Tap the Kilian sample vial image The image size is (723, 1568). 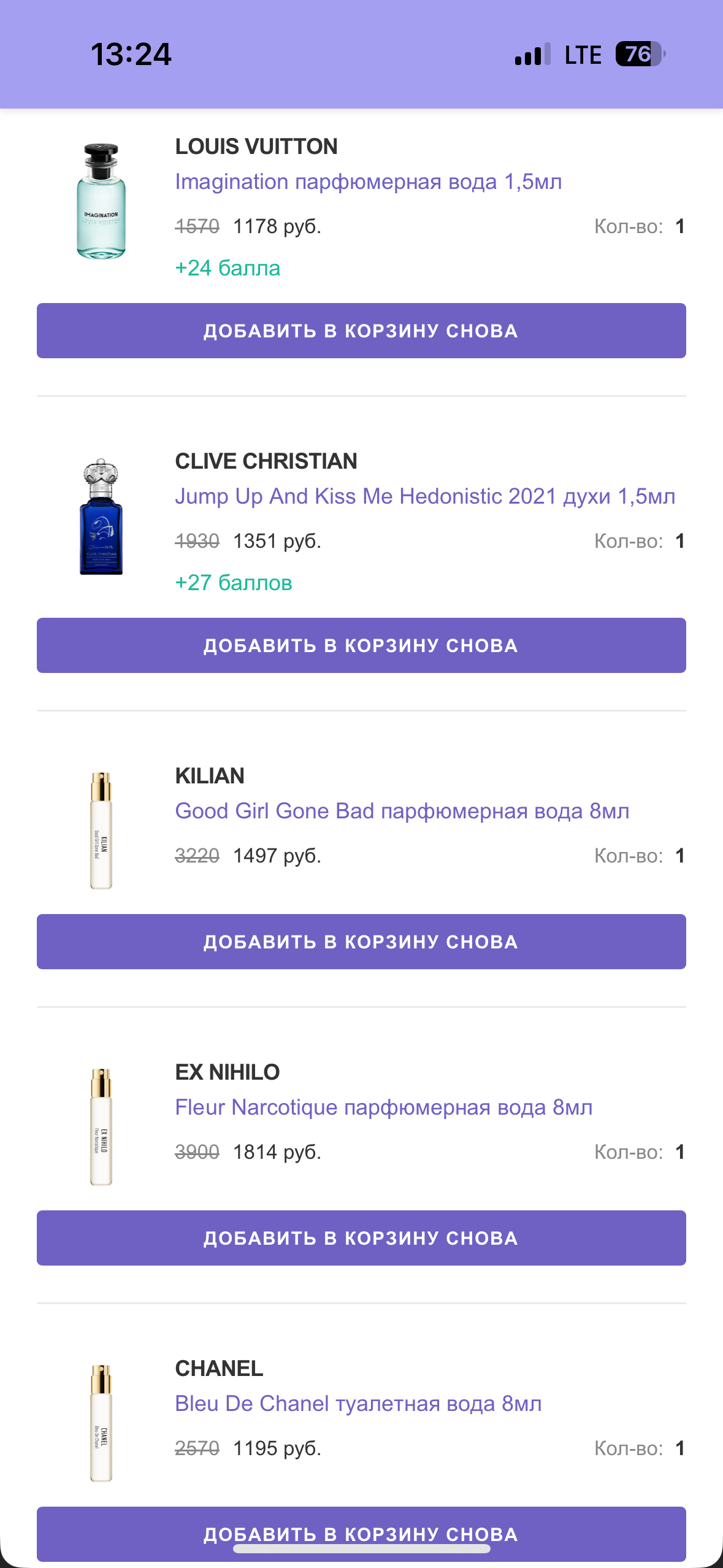(x=101, y=831)
